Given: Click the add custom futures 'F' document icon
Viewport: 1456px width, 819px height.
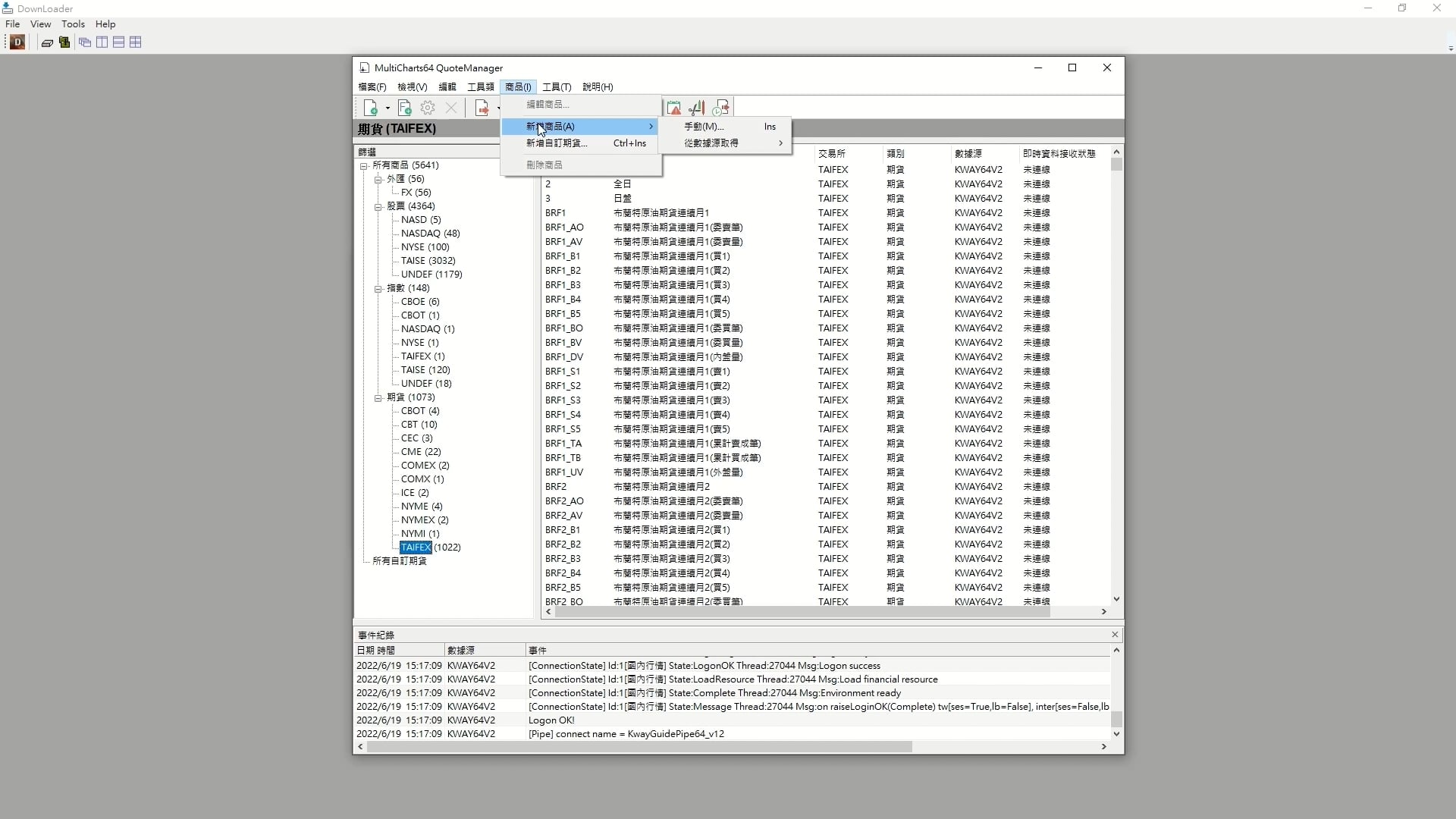Looking at the screenshot, I should click(x=404, y=108).
